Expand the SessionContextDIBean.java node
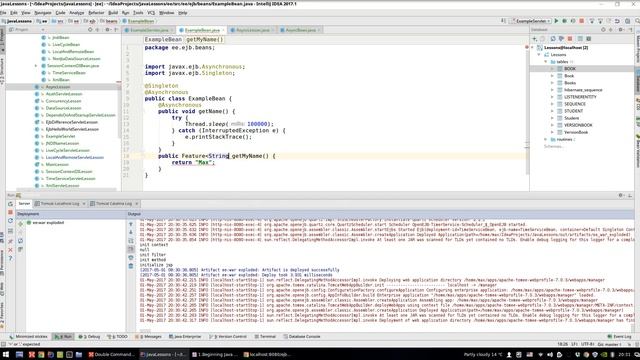 36,66
